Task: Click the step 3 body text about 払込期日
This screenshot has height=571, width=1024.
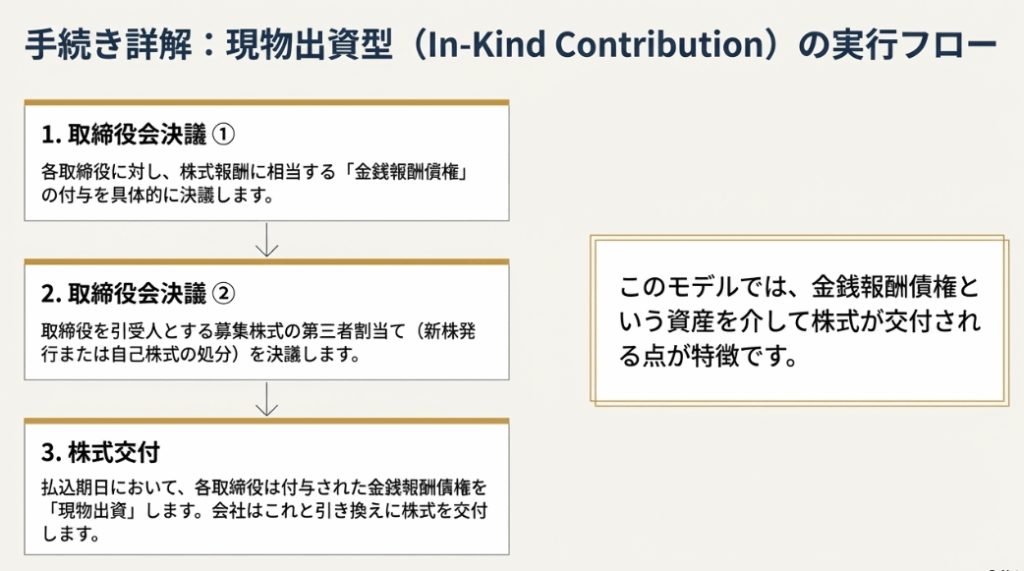Action: [264, 511]
